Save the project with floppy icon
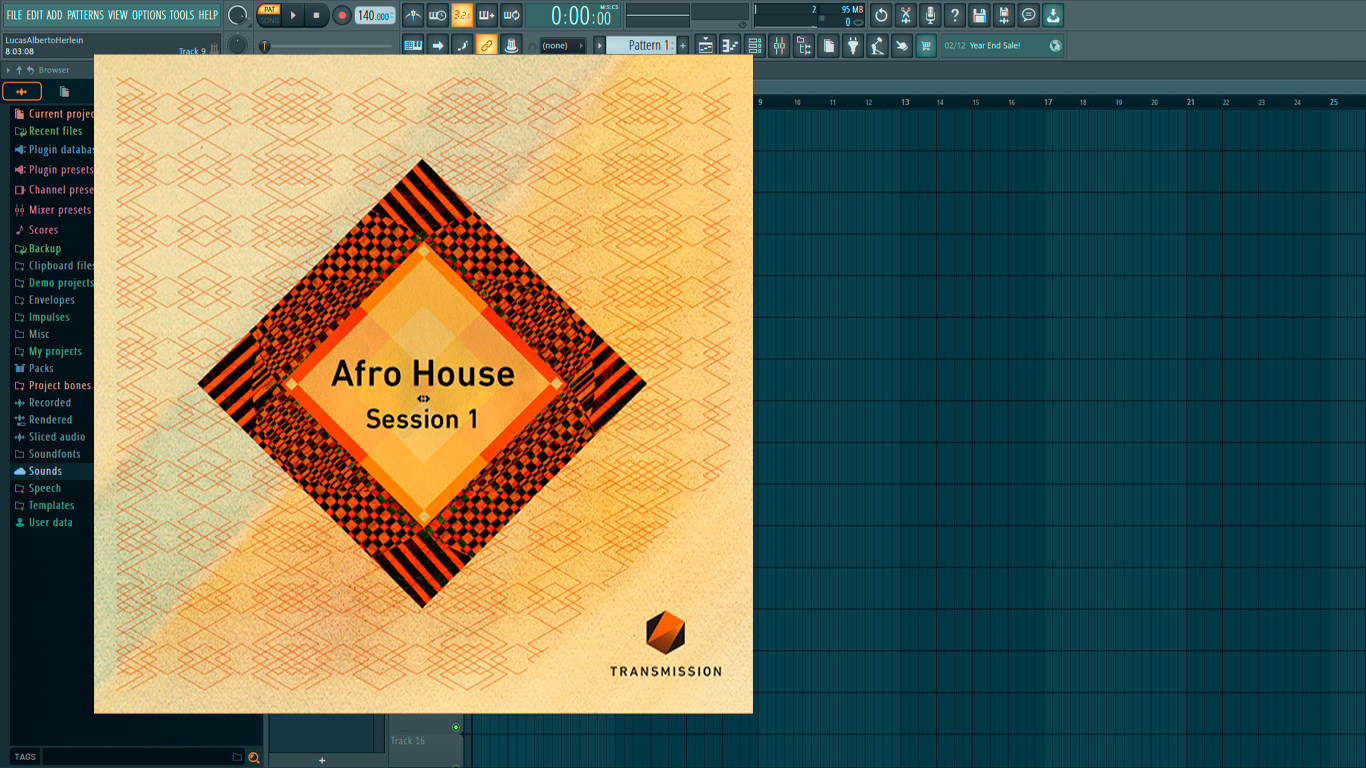The width and height of the screenshot is (1366, 768). [979, 15]
